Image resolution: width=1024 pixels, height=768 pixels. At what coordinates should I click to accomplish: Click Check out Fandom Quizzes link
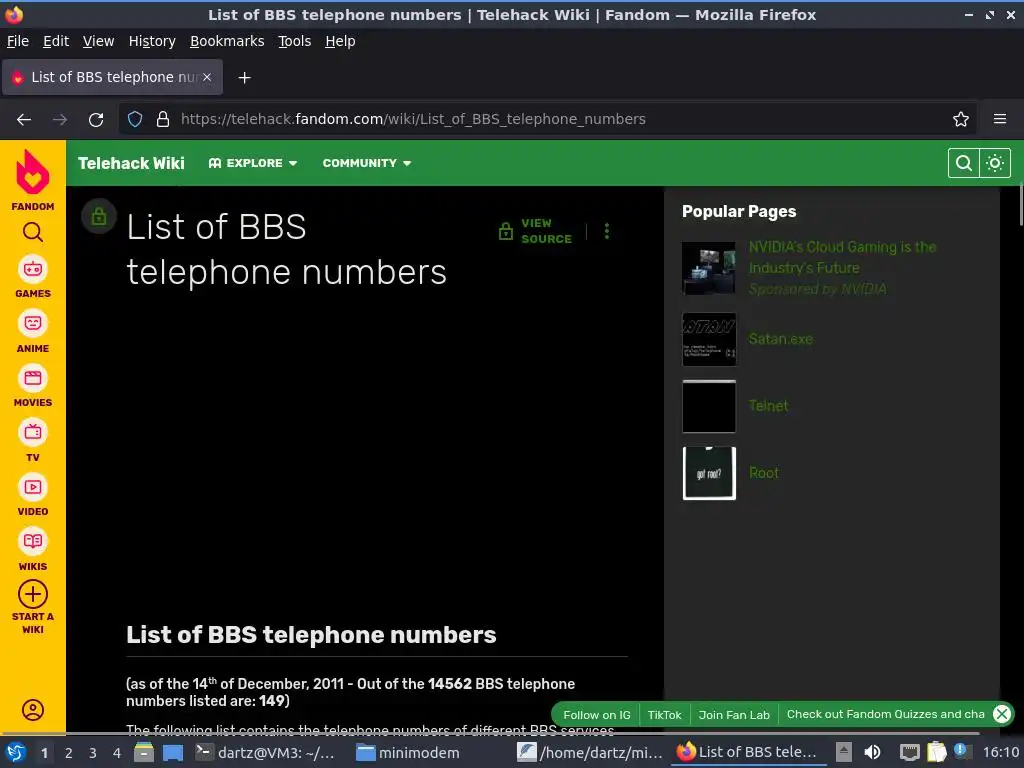click(886, 714)
